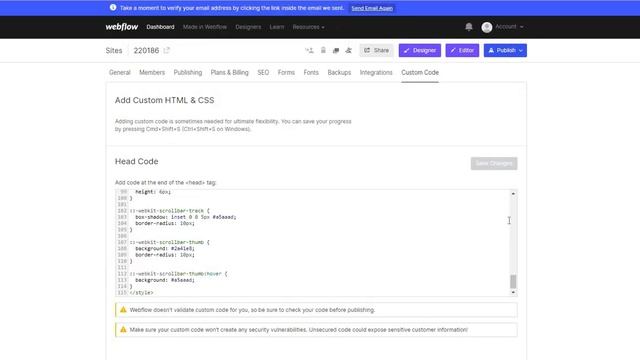Click Send Email Again link
Screen dimensions: 640x360
(x=372, y=8)
